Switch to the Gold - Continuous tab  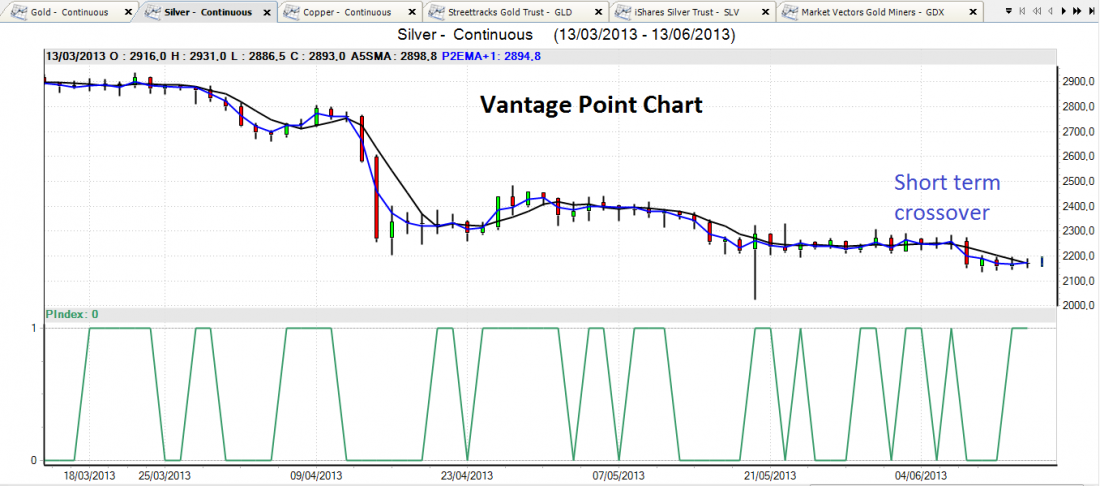70,12
